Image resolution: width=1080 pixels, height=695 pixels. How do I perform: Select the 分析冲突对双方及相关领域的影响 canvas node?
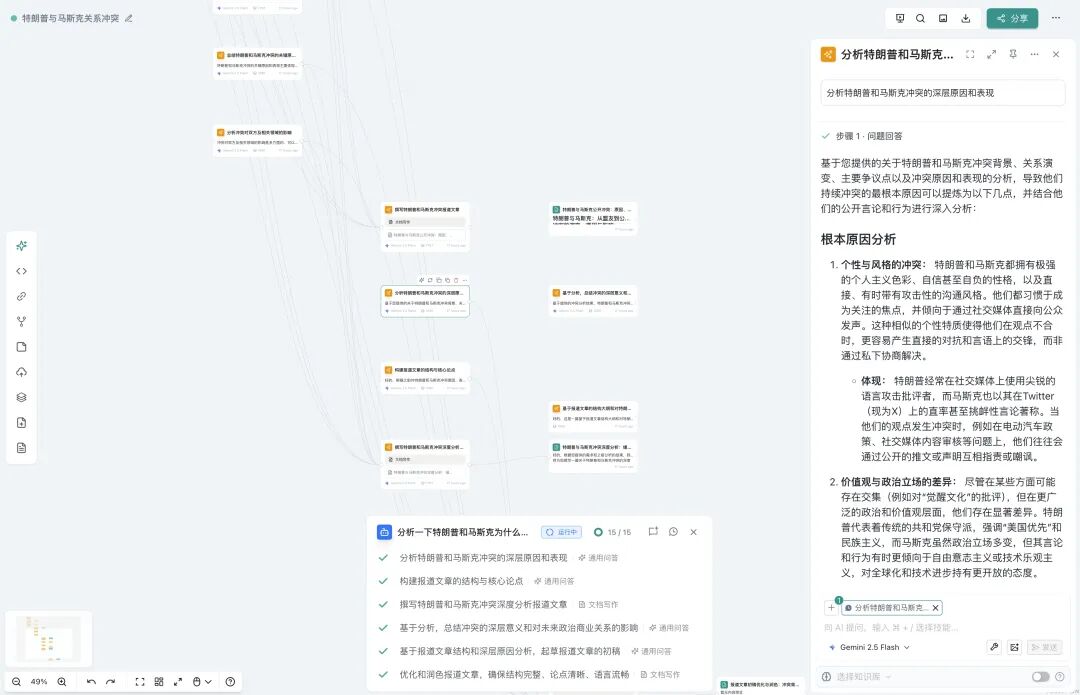[x=258, y=141]
